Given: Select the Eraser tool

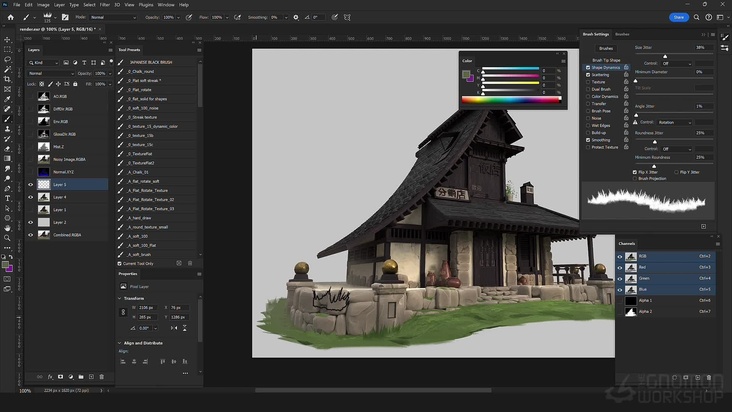Looking at the screenshot, I should pyautogui.click(x=7, y=149).
